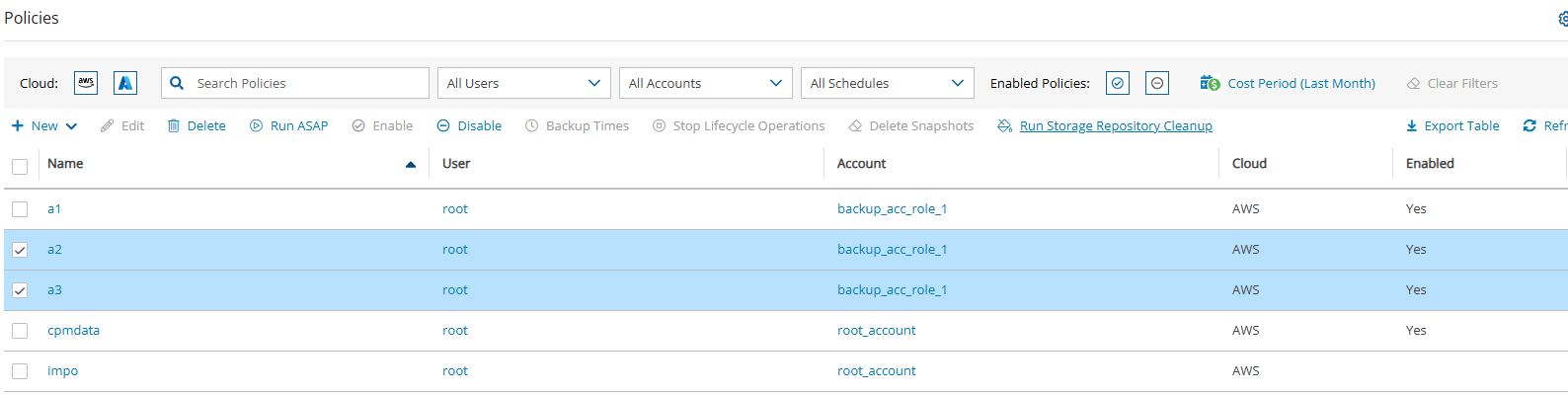Sort by the Cloud column header
1568x395 pixels.
tap(1249, 164)
